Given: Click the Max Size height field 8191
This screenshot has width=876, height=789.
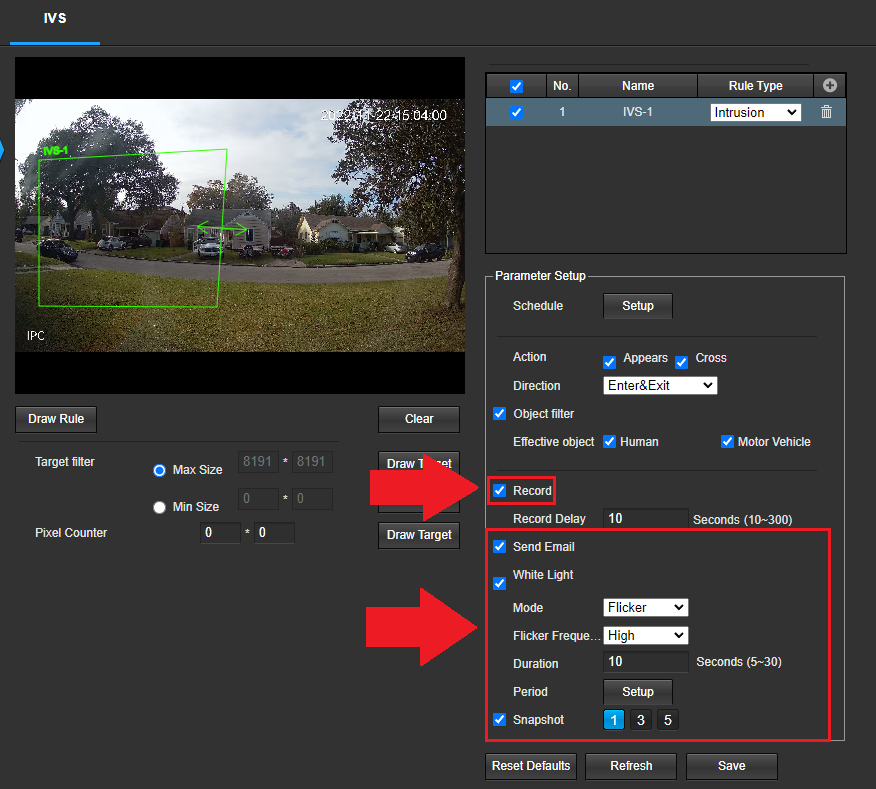Looking at the screenshot, I should tap(312, 462).
